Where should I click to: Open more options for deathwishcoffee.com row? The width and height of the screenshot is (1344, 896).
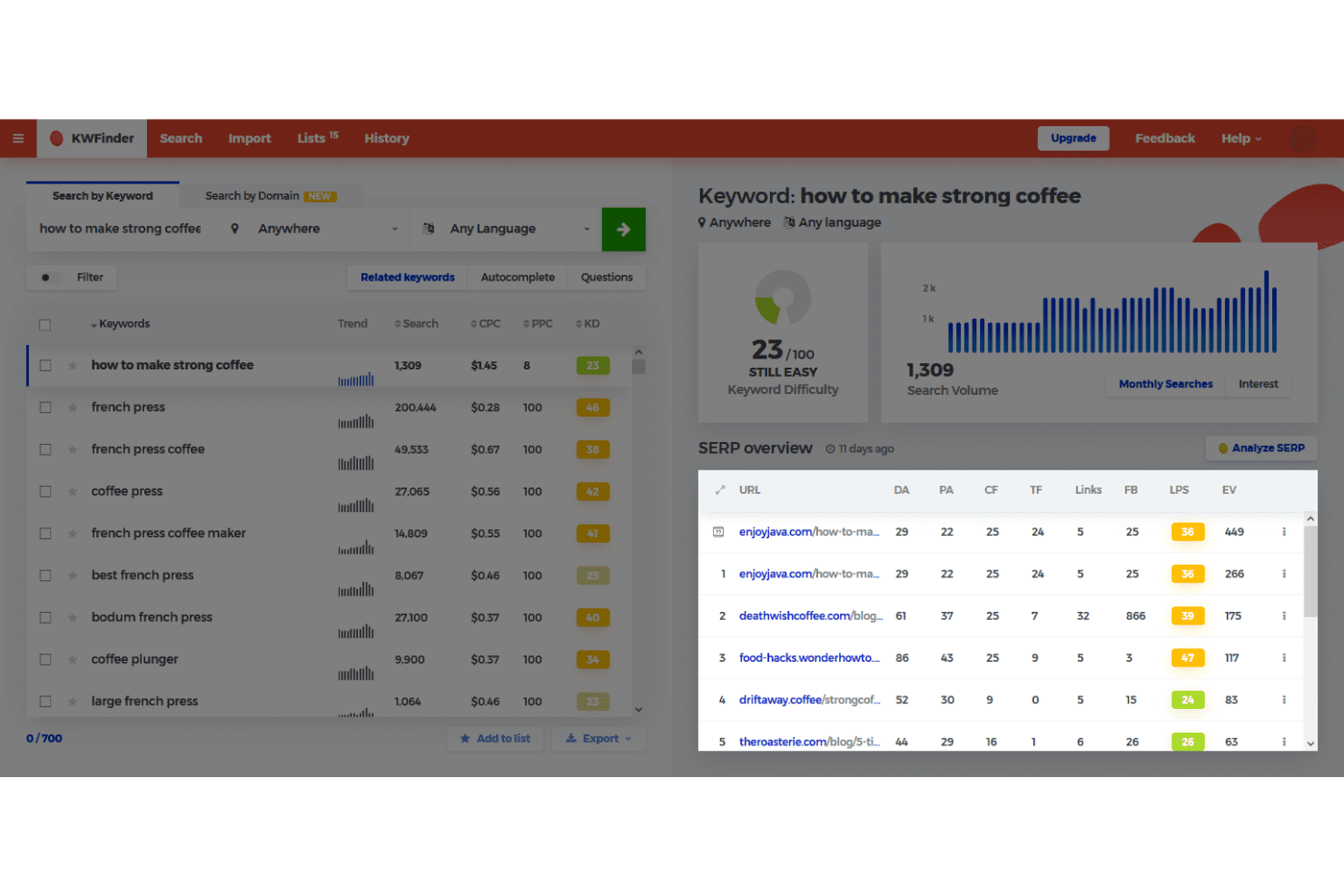[1283, 615]
